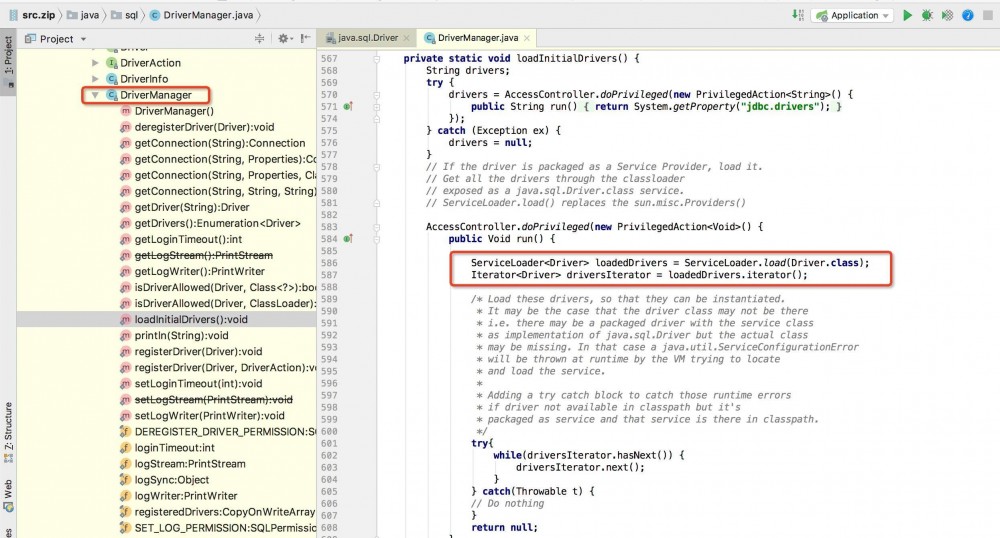Toggle the 1: Project tool window
Image resolution: width=1000 pixels, height=538 pixels.
coord(8,62)
